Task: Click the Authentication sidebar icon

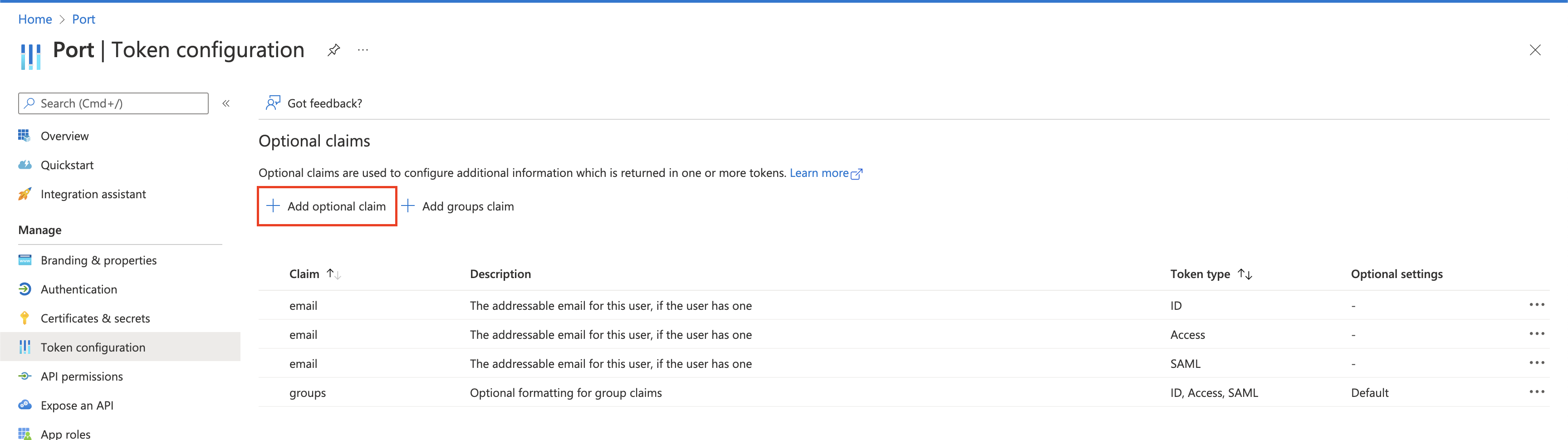Action: click(x=24, y=289)
